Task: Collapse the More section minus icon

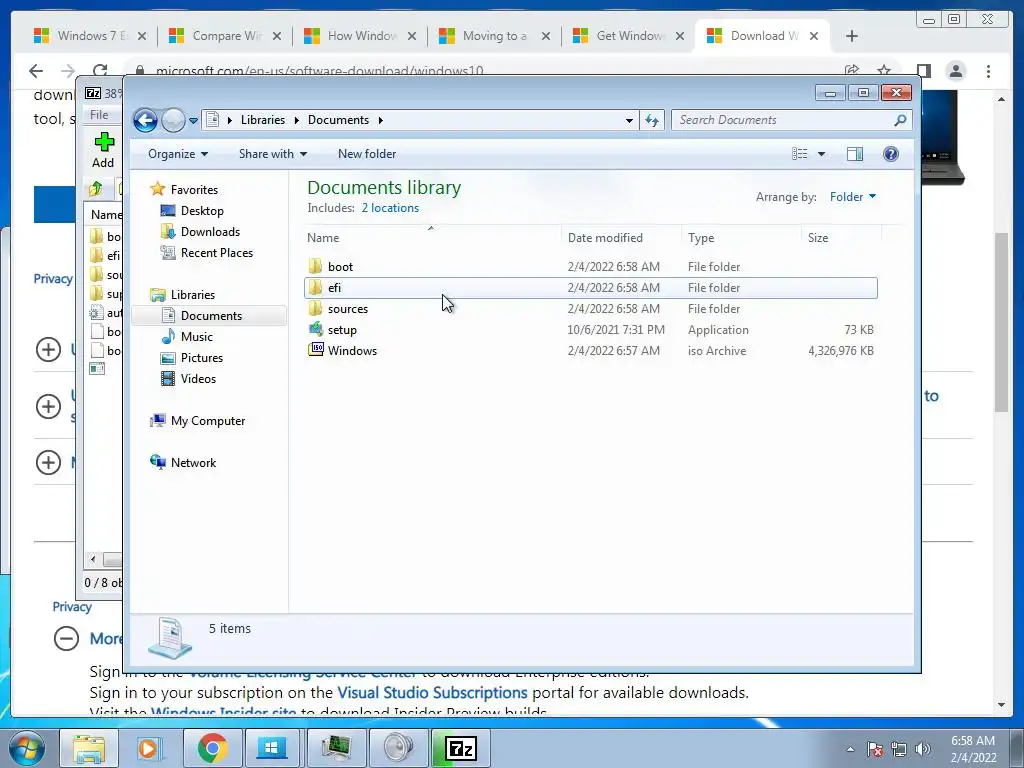Action: point(66,638)
